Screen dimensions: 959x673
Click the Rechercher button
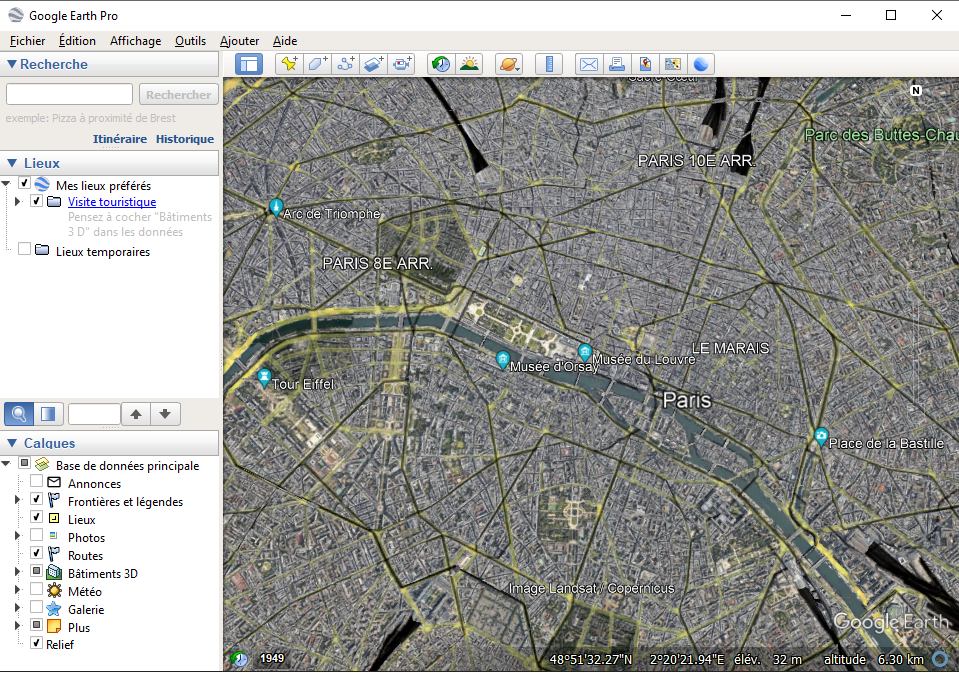pyautogui.click(x=179, y=95)
